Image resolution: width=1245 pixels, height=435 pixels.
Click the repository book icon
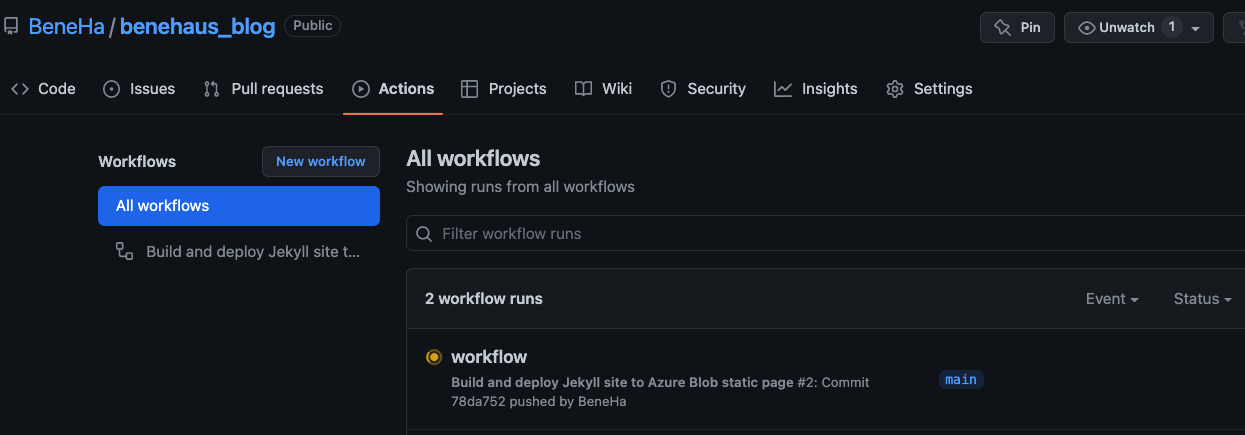(x=10, y=27)
